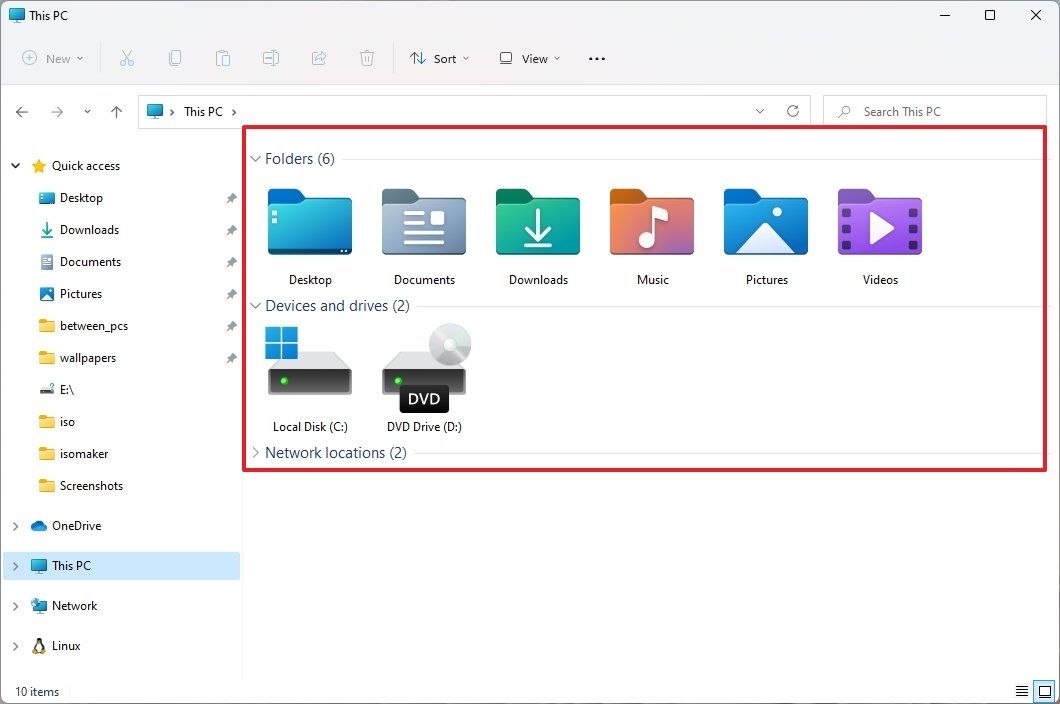Expand the Network locations section
This screenshot has height=704, width=1060.
(255, 452)
